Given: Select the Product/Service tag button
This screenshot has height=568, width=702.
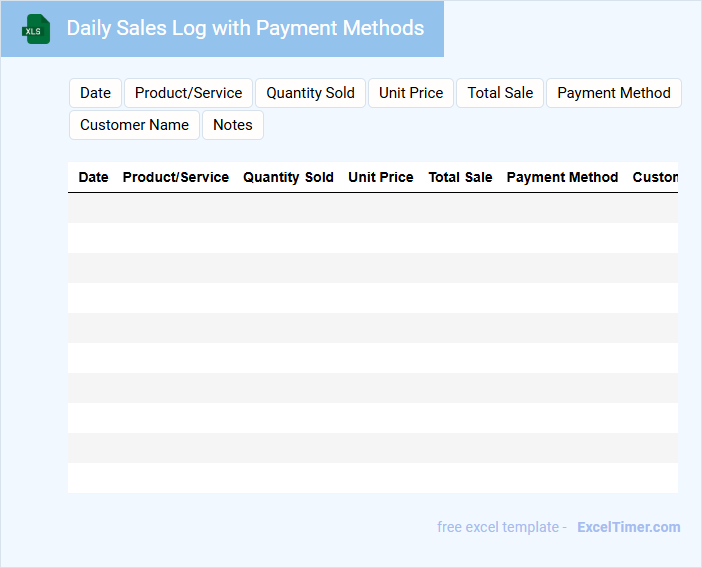Looking at the screenshot, I should point(188,93).
